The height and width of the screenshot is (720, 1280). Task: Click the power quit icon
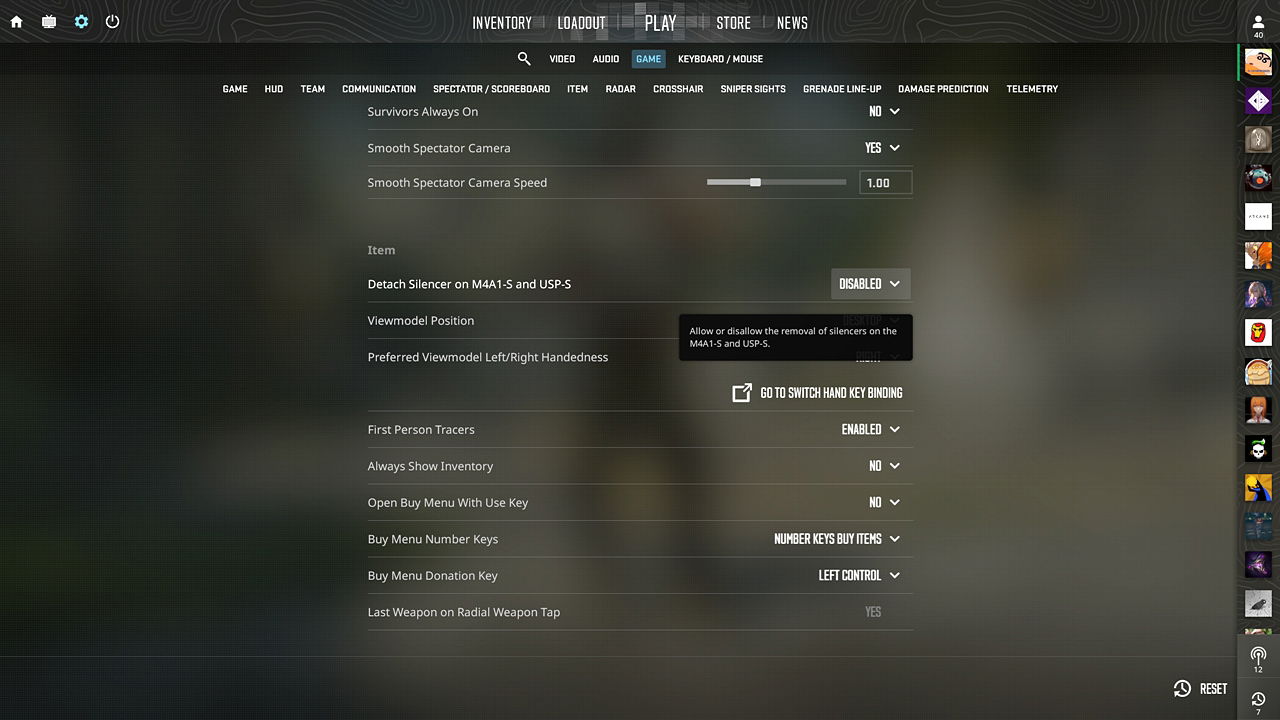(112, 21)
